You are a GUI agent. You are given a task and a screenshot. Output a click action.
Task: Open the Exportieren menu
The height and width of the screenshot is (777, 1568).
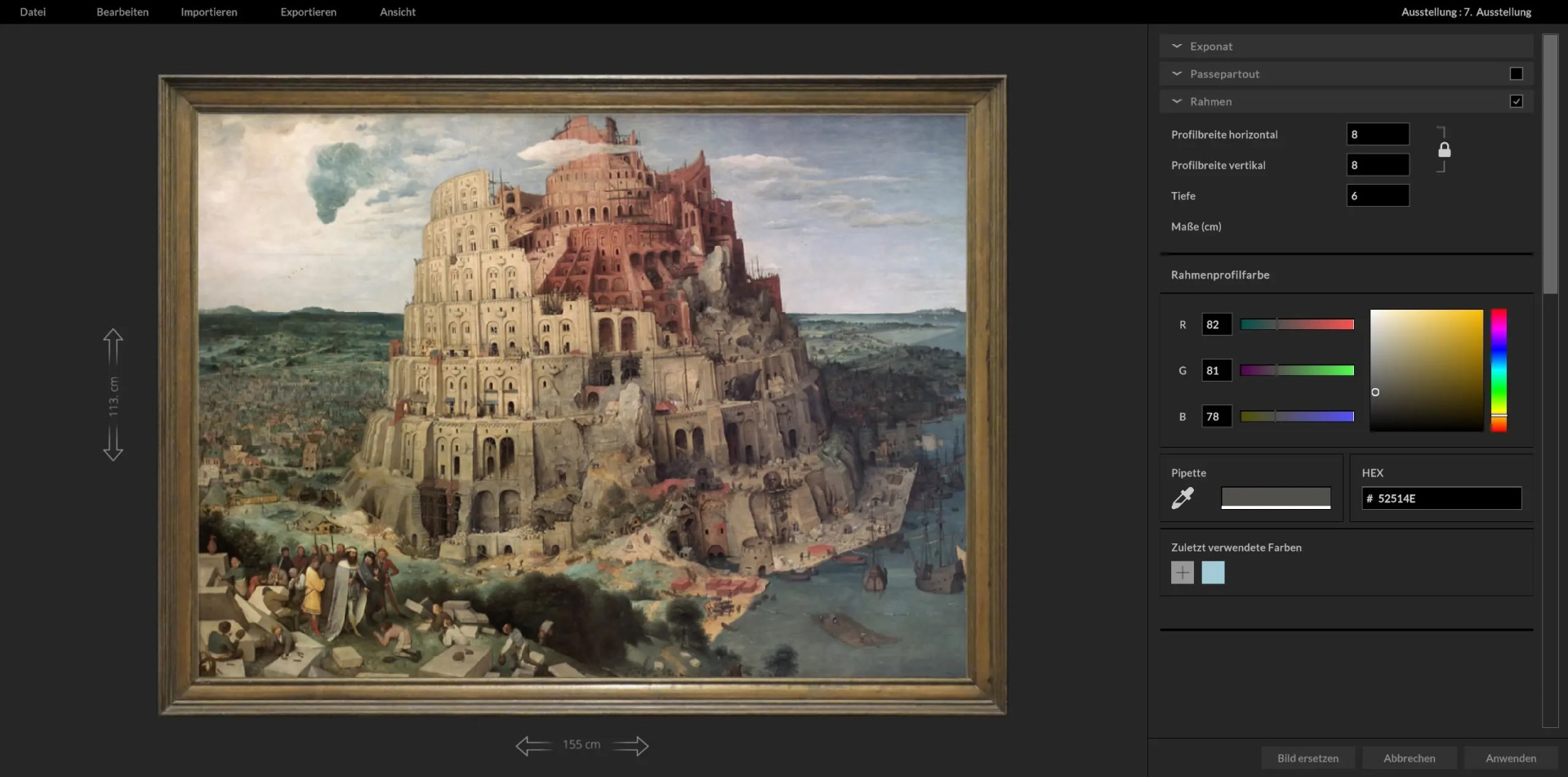click(308, 12)
